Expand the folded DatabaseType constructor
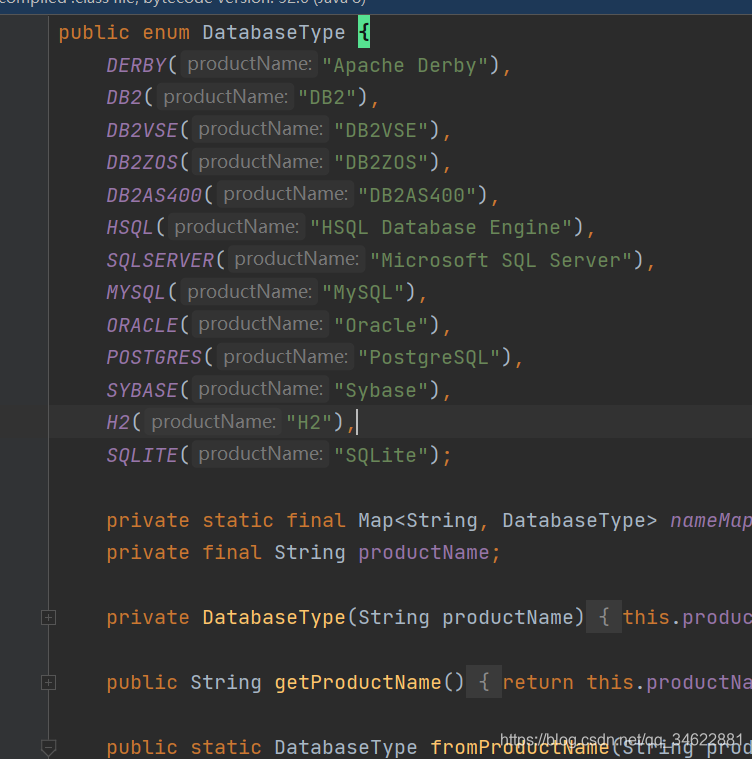The height and width of the screenshot is (759, 752). [x=48, y=618]
